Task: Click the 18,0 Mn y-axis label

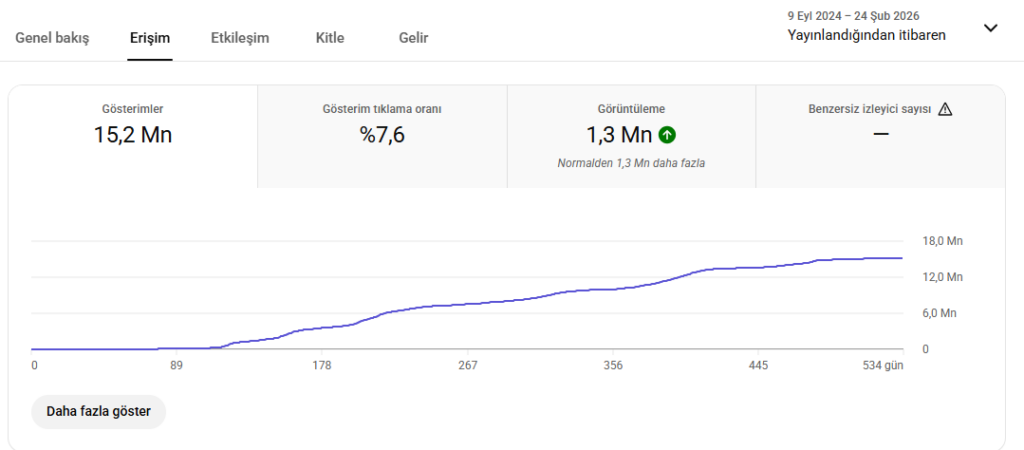Action: click(x=940, y=241)
